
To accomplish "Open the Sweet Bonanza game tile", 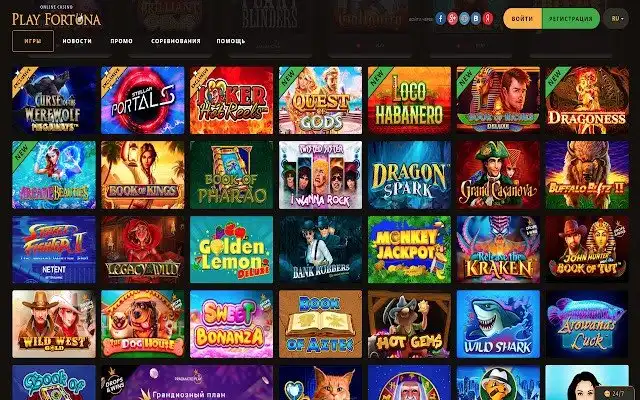I will pos(231,324).
